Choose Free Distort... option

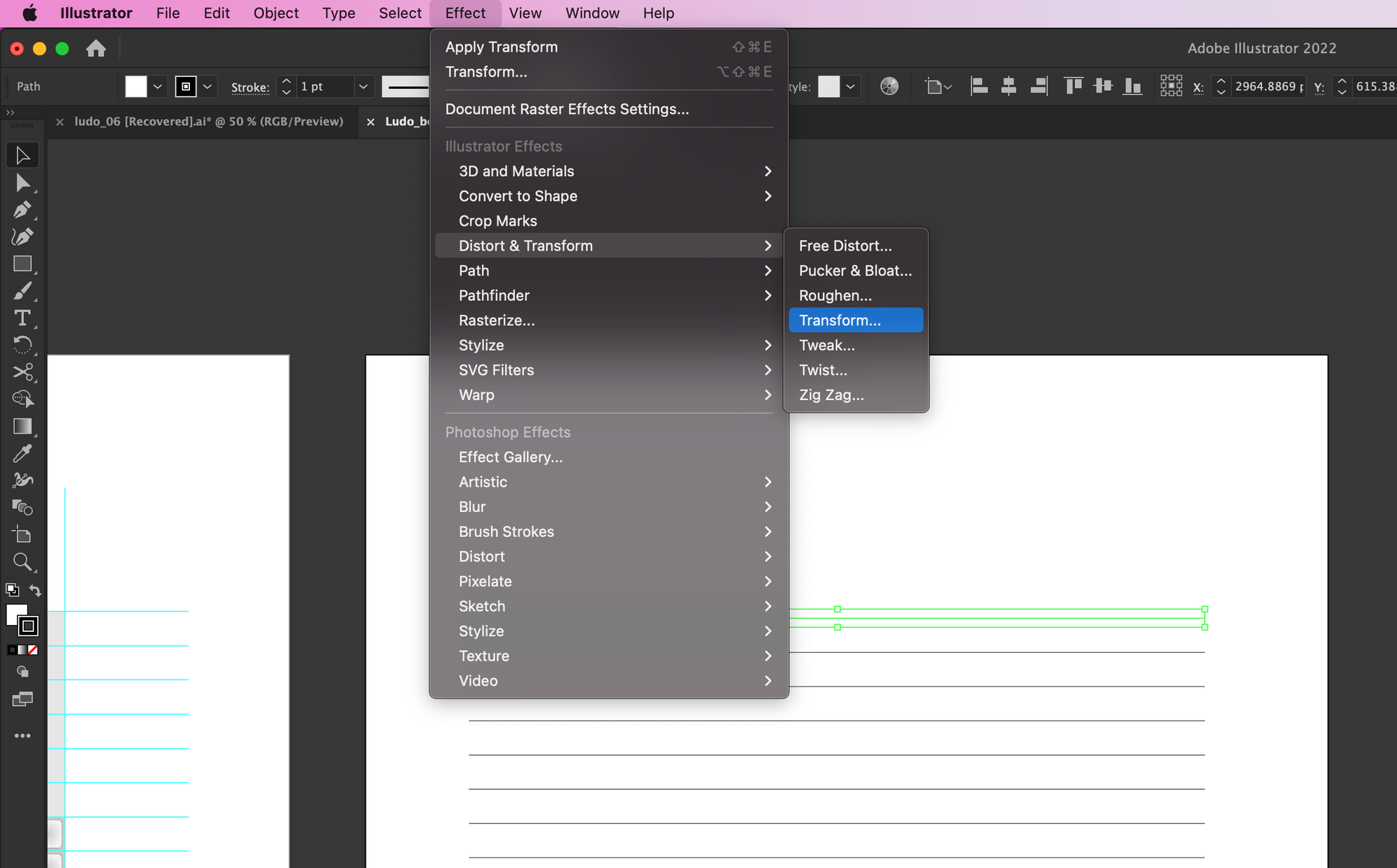point(856,246)
